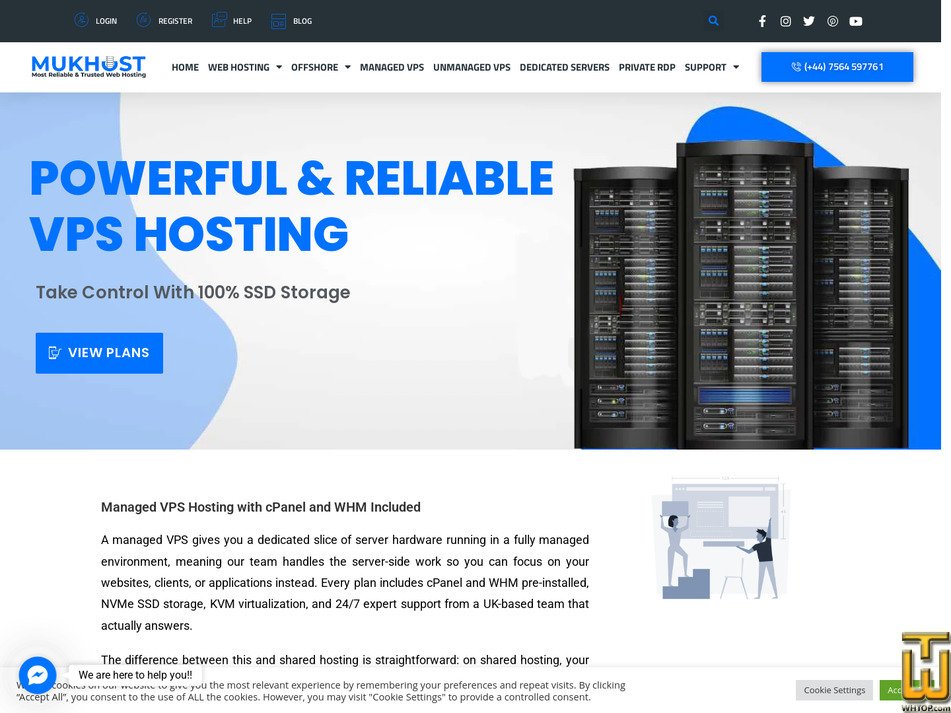Open the HELP link

[x=242, y=21]
